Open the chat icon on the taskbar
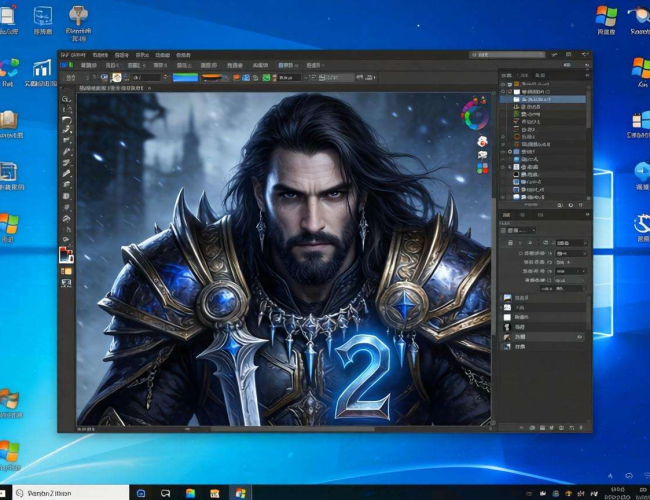The height and width of the screenshot is (500, 650). (x=165, y=493)
